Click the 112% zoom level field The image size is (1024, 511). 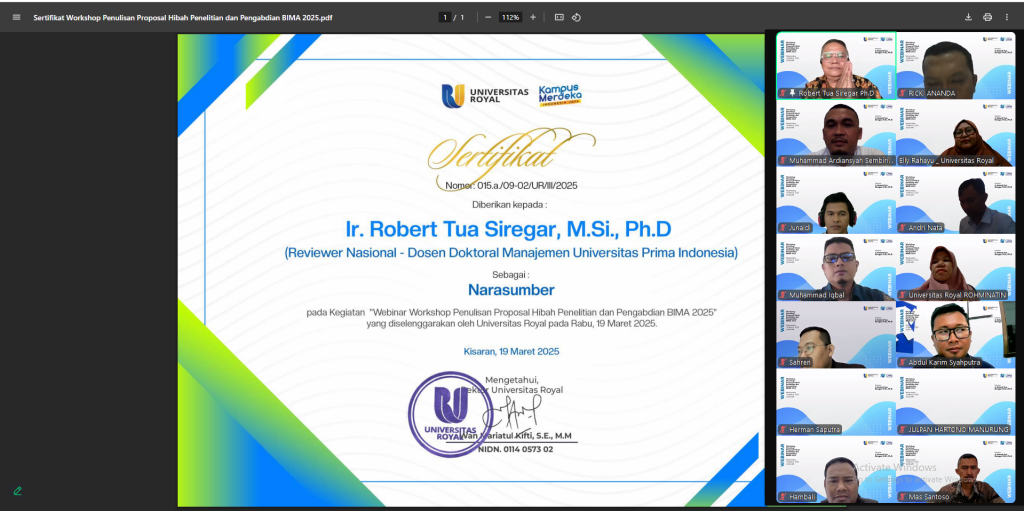click(510, 17)
